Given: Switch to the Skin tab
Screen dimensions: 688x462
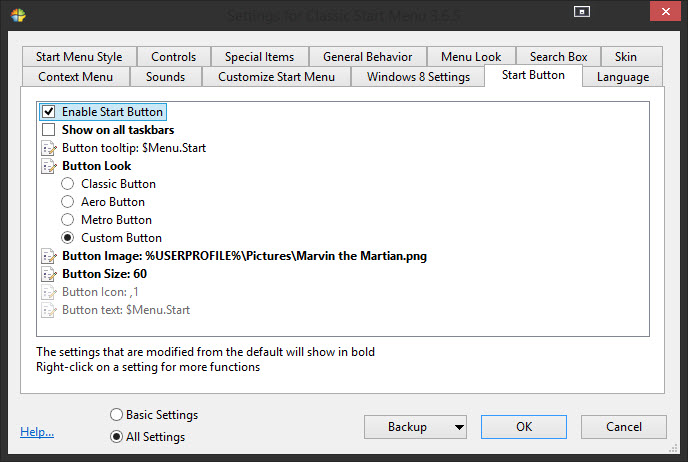Looking at the screenshot, I should click(625, 57).
